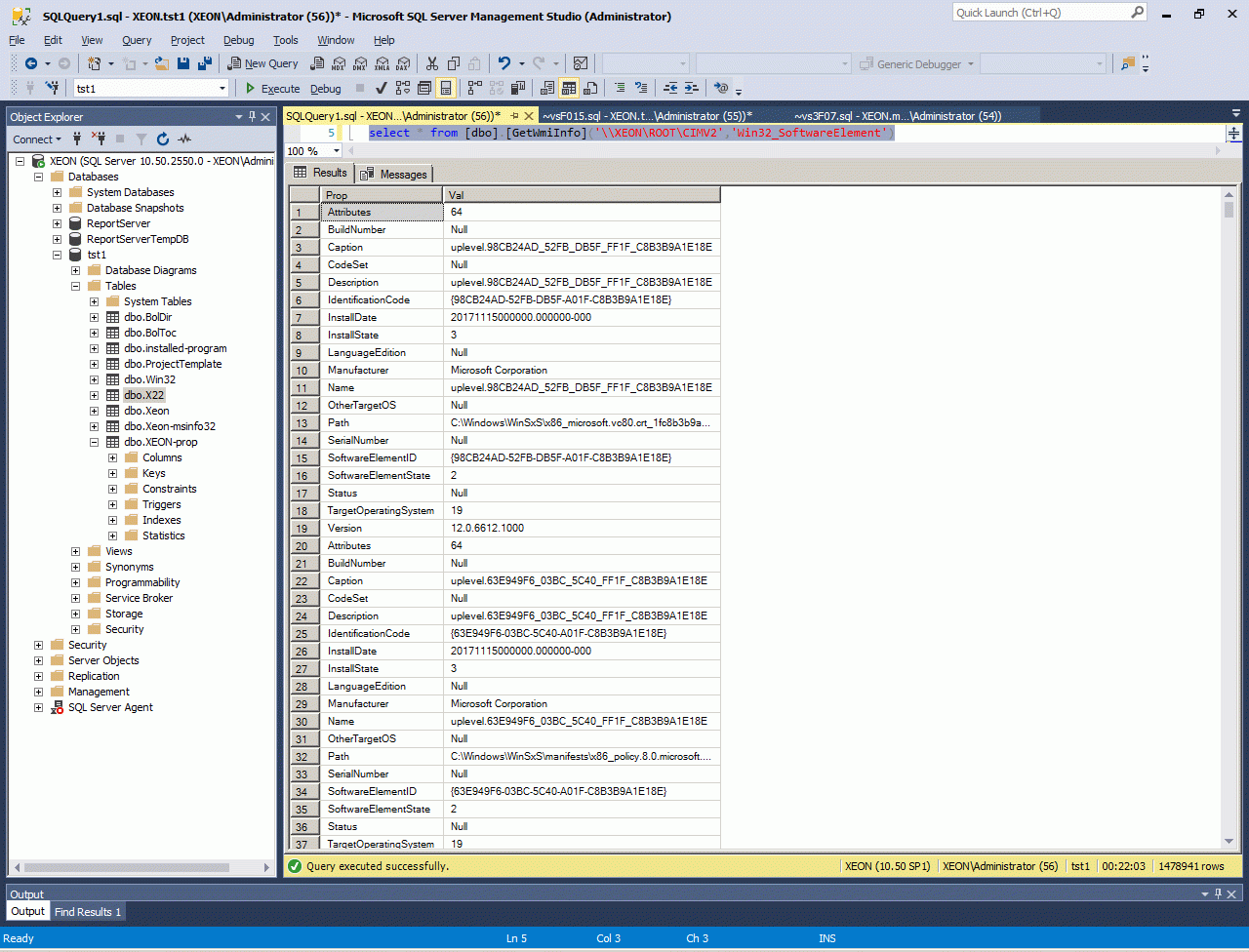Expand the dbo.X22 table node

click(95, 395)
